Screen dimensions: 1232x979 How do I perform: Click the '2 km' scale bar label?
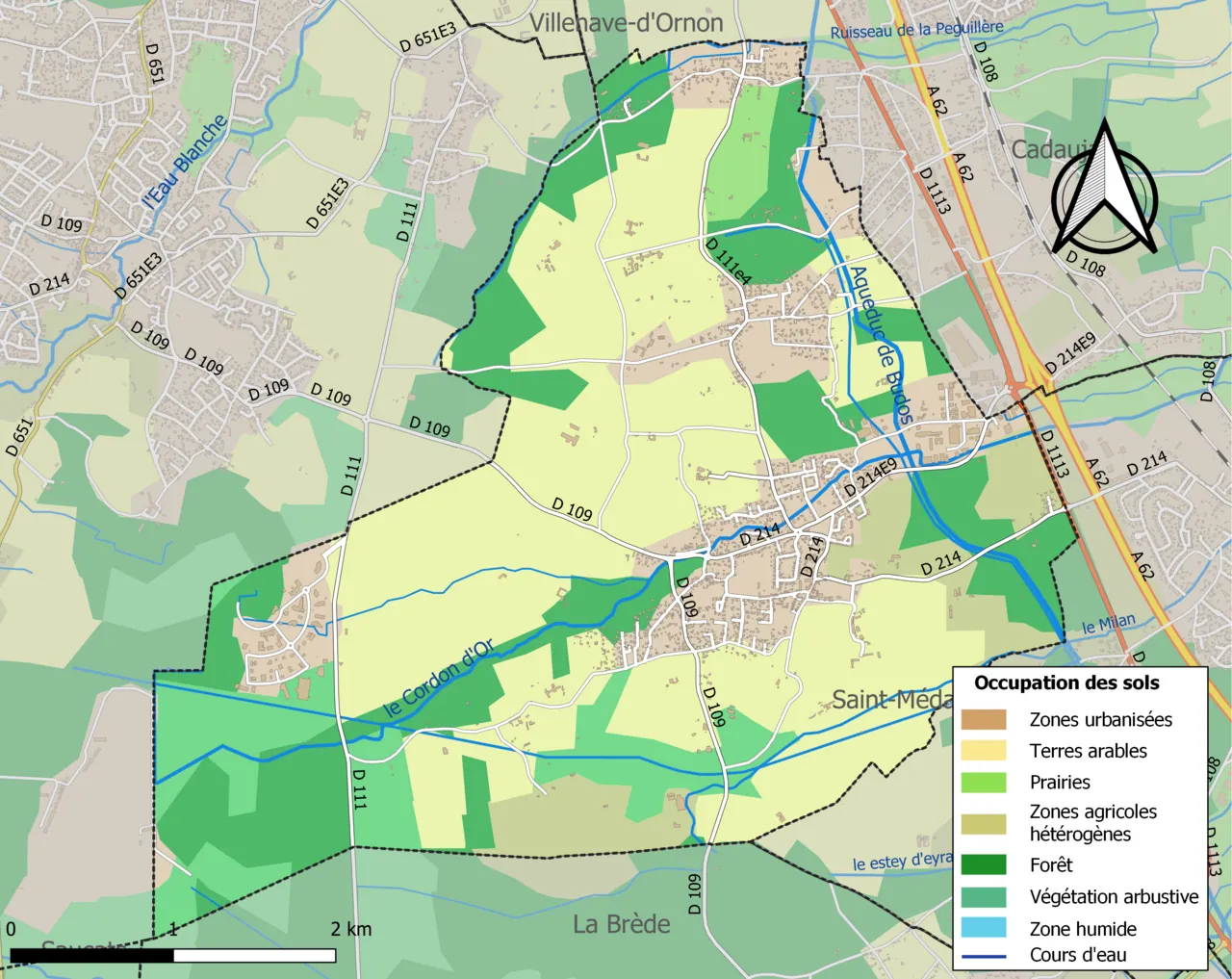351,929
